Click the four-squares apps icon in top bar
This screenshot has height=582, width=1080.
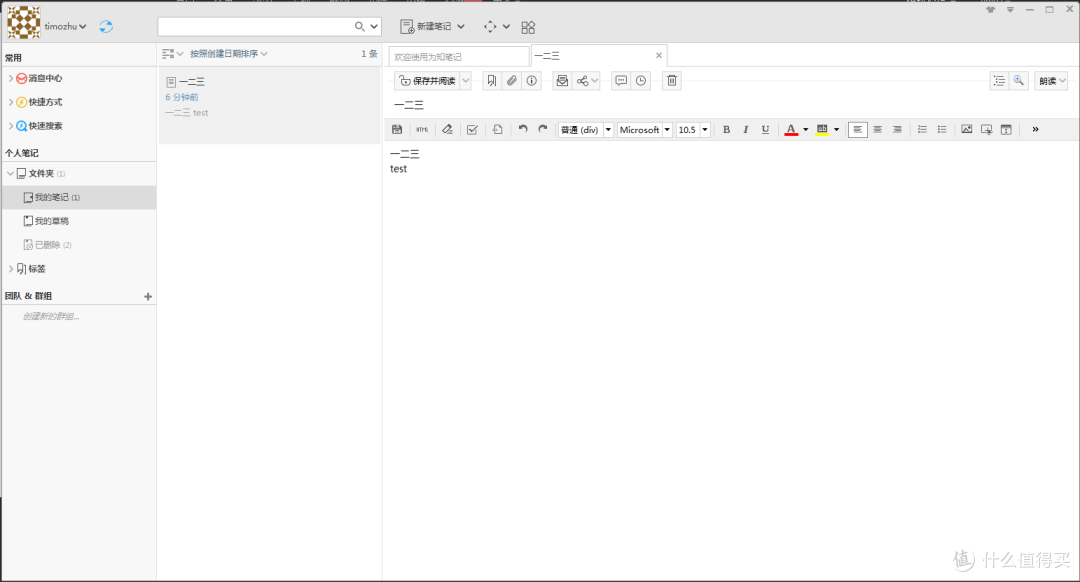click(528, 27)
